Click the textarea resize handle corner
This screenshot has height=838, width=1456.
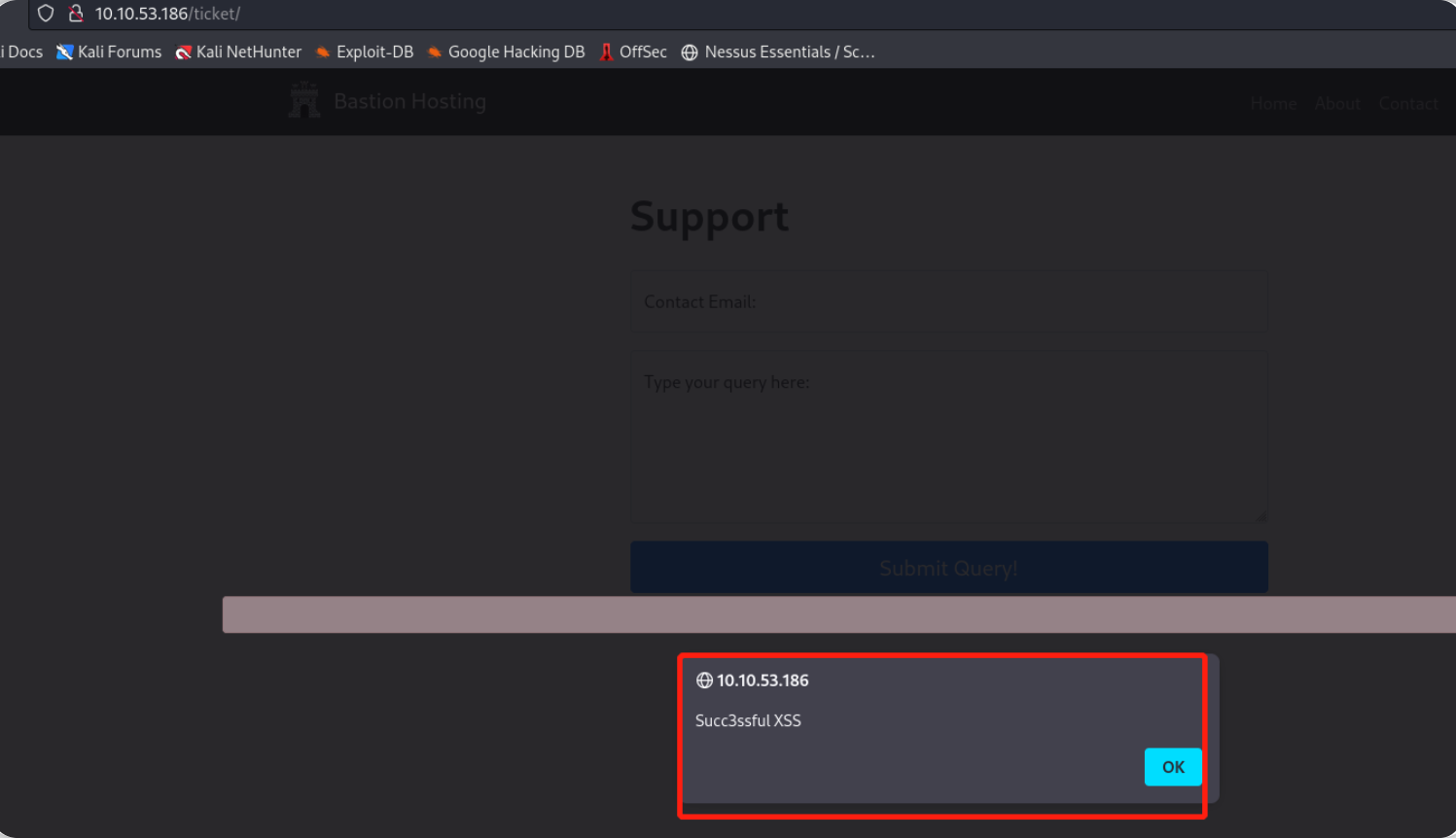[x=1261, y=517]
